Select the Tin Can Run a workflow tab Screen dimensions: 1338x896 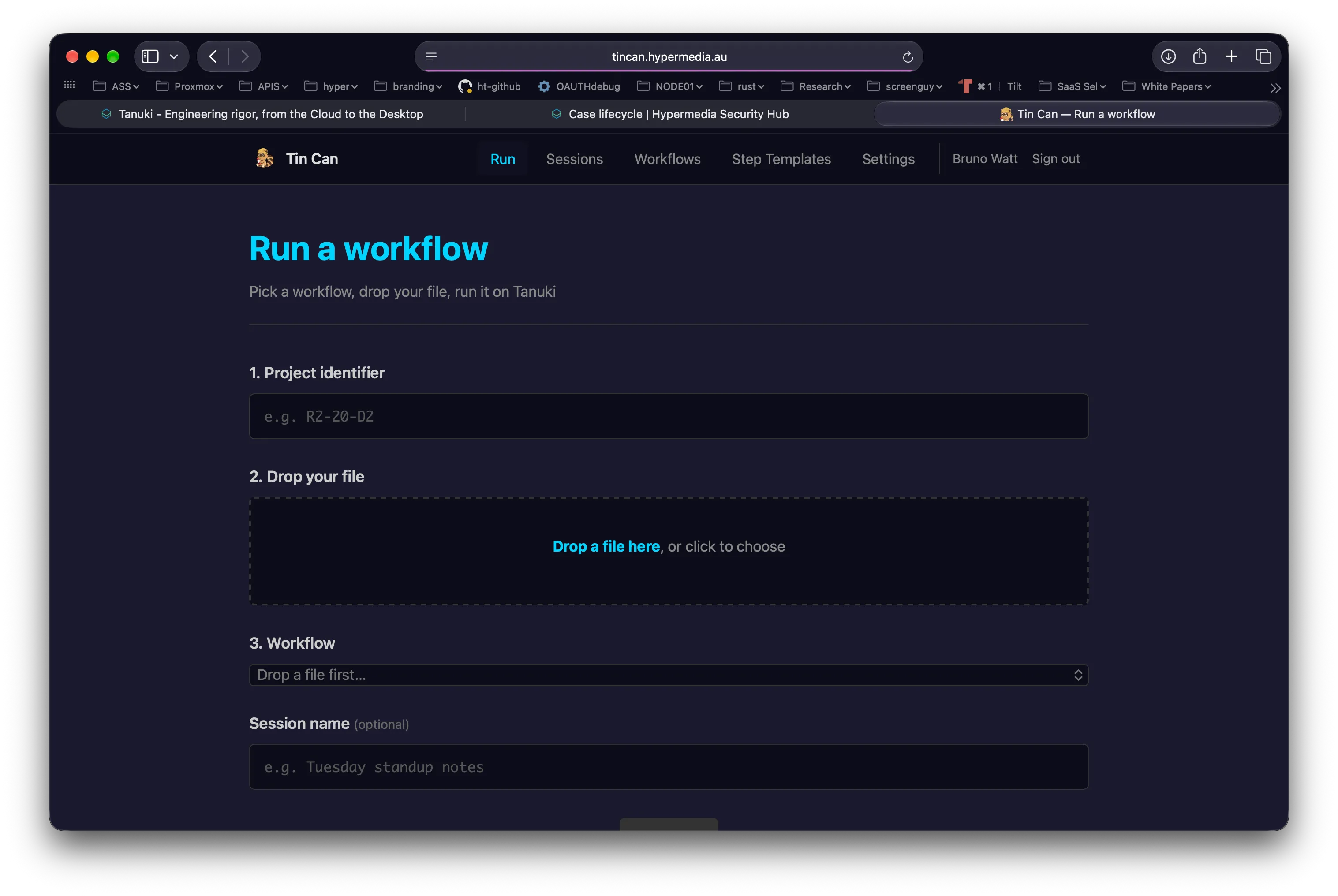1077,114
